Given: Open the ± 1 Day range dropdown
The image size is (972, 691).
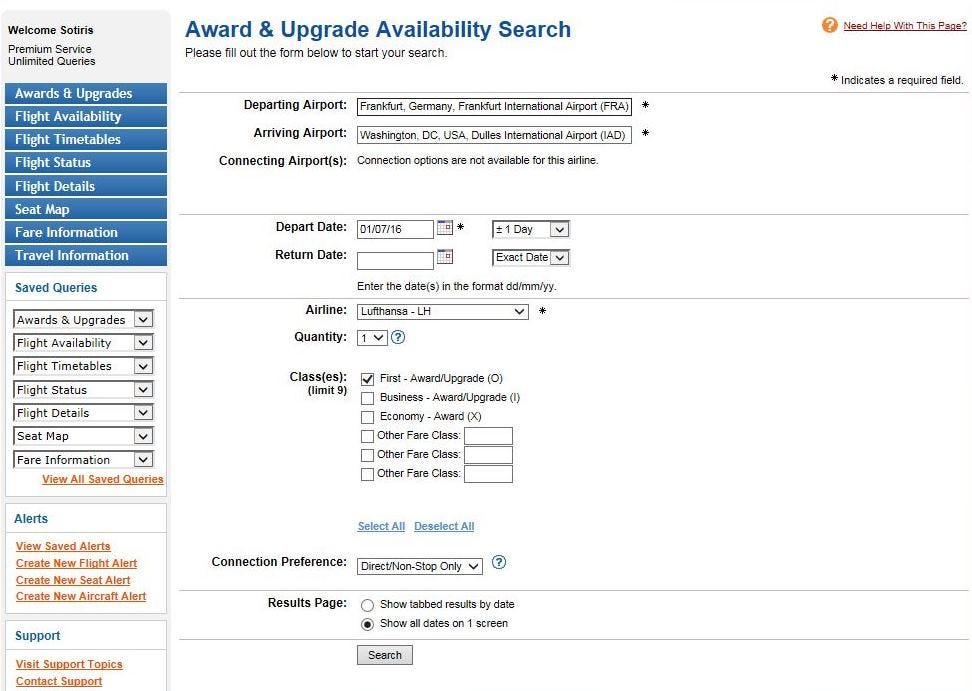Looking at the screenshot, I should coord(531,229).
